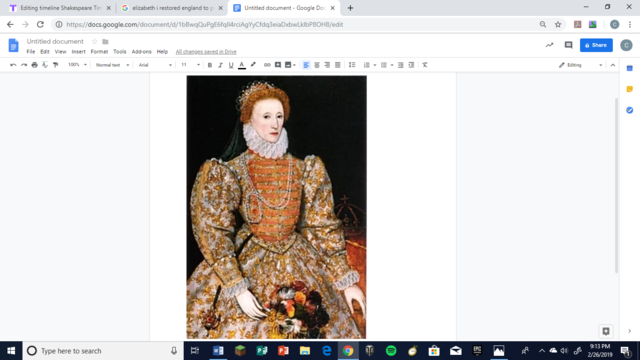Open the Add-ons menu
Screen dimensions: 640x360
[x=142, y=52]
